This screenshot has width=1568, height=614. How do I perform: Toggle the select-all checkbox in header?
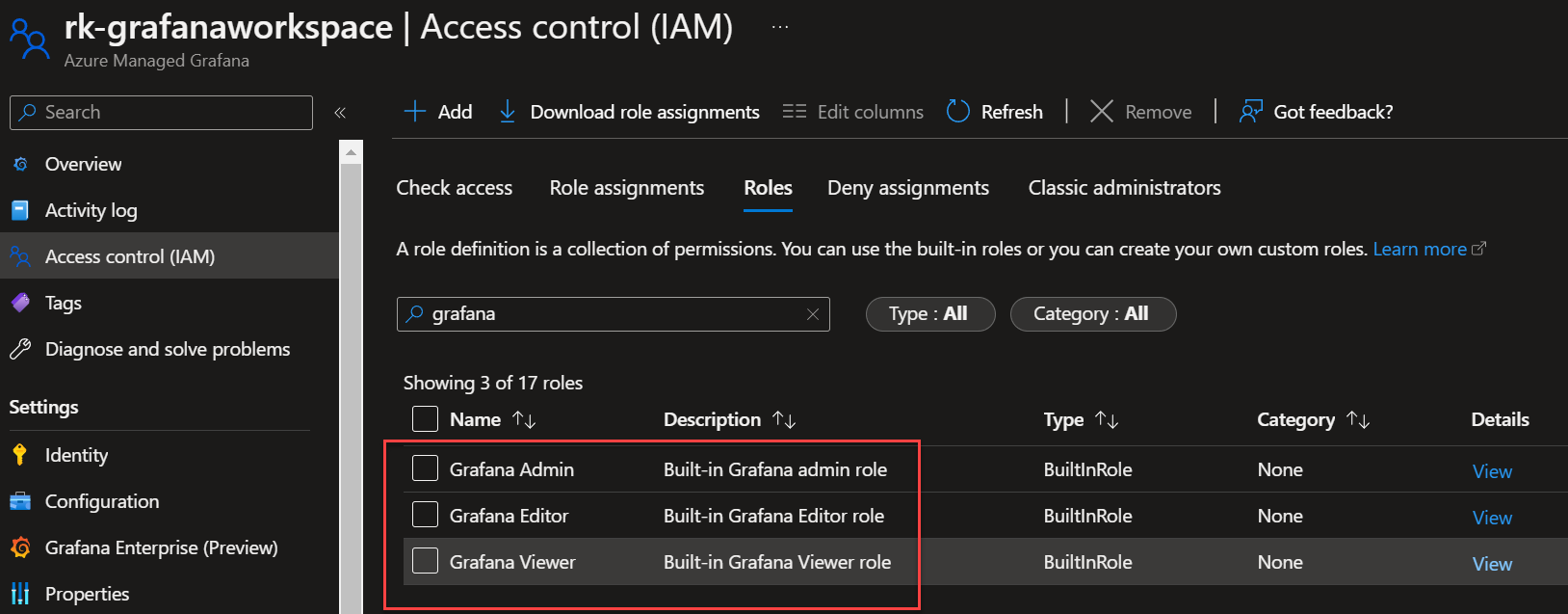[x=425, y=419]
